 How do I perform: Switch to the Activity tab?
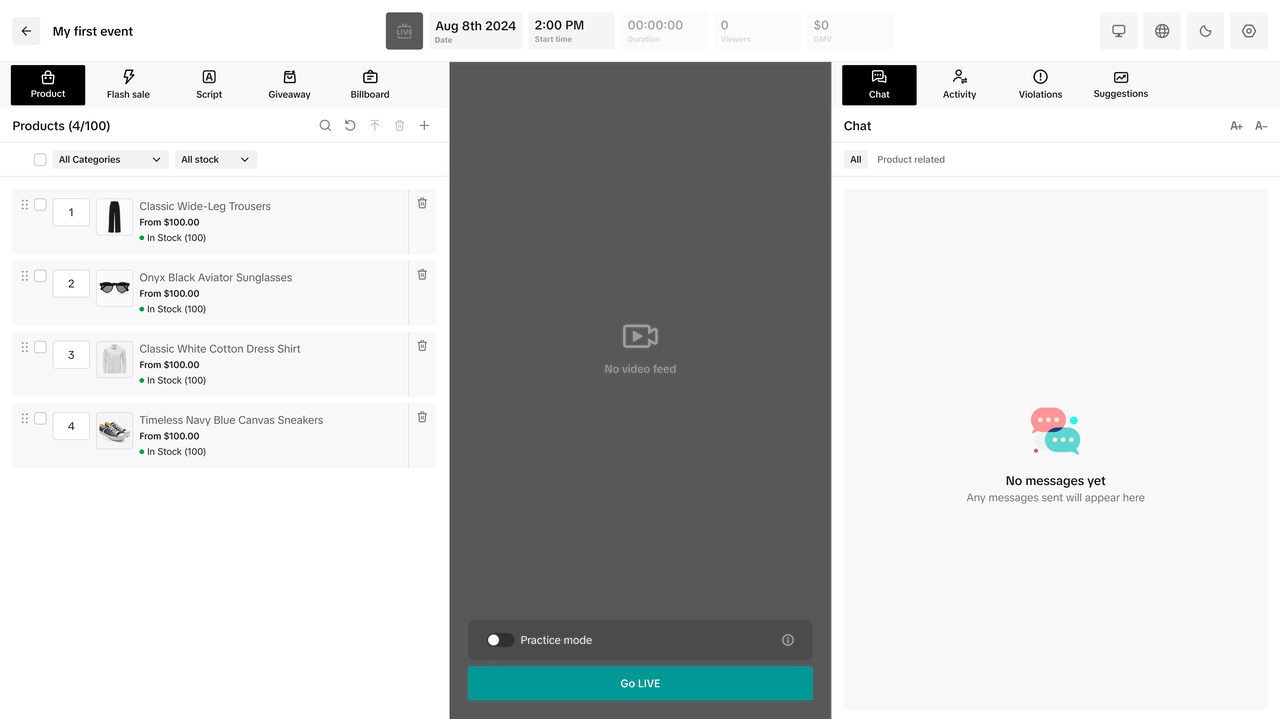point(959,85)
